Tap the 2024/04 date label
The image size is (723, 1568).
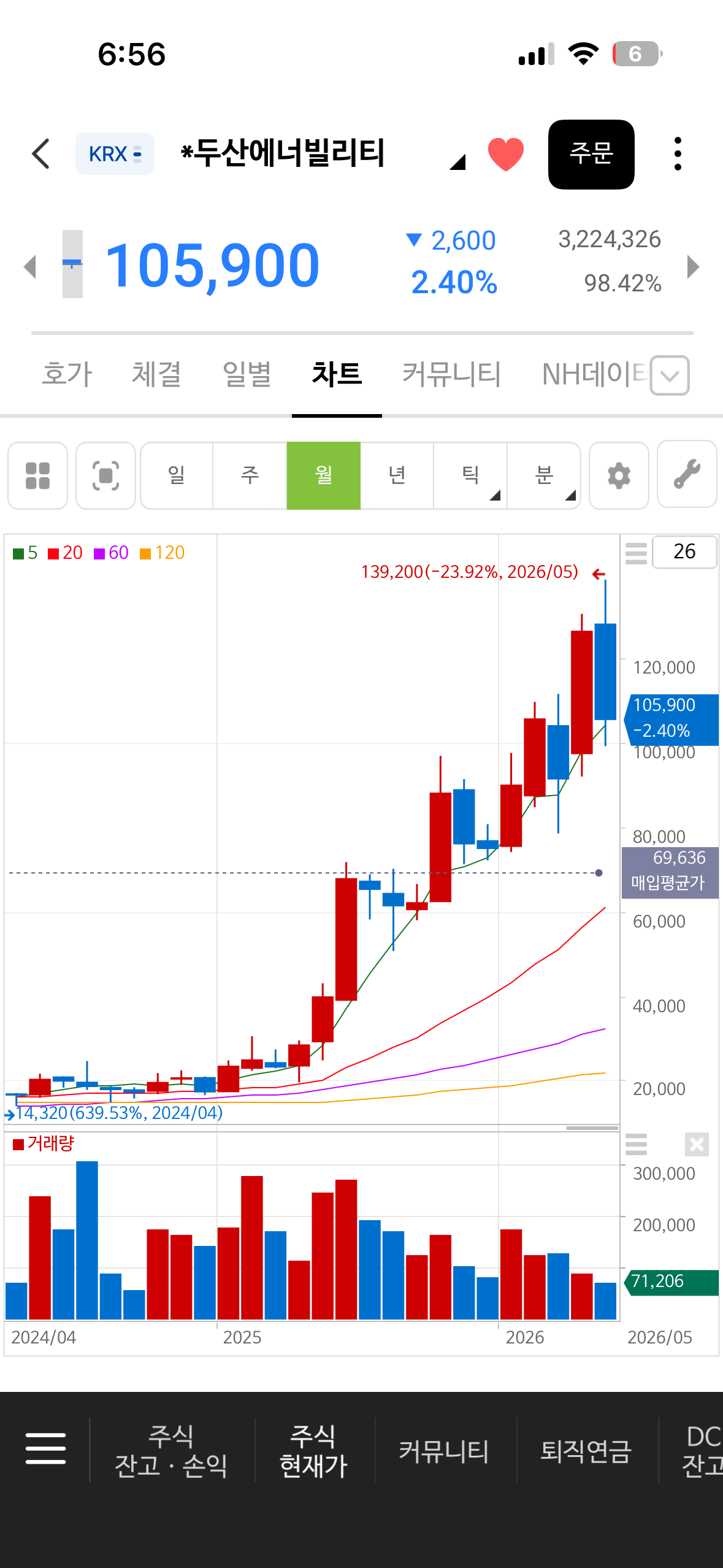(44, 1337)
